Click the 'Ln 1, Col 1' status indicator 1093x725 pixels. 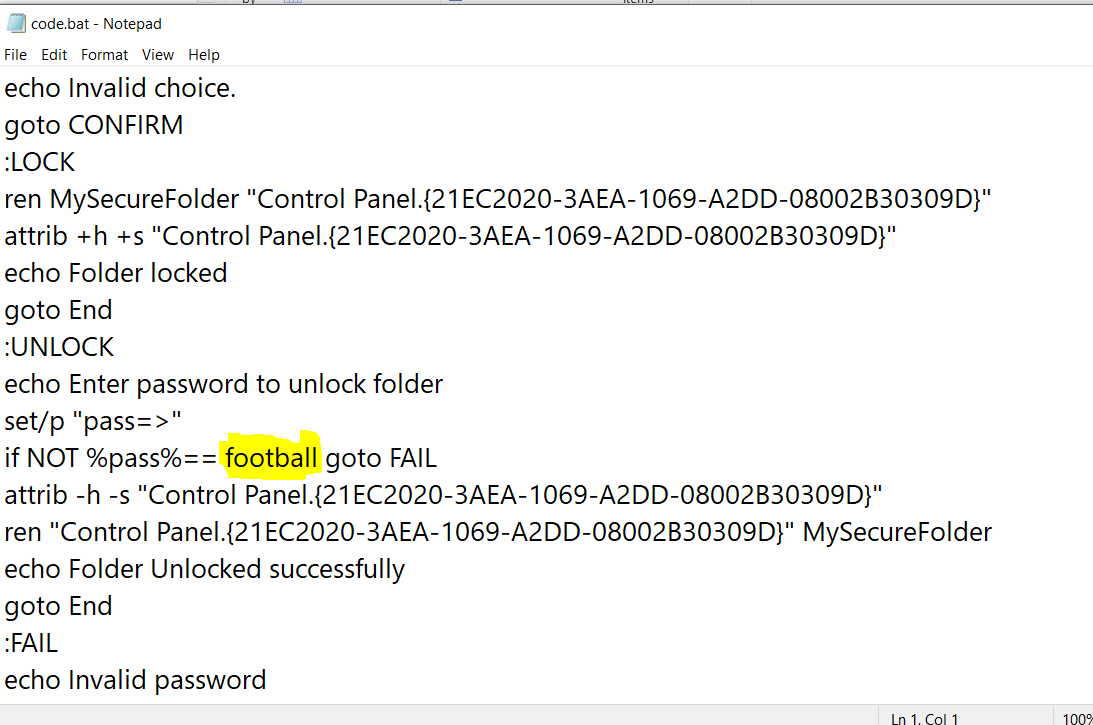coord(924,718)
